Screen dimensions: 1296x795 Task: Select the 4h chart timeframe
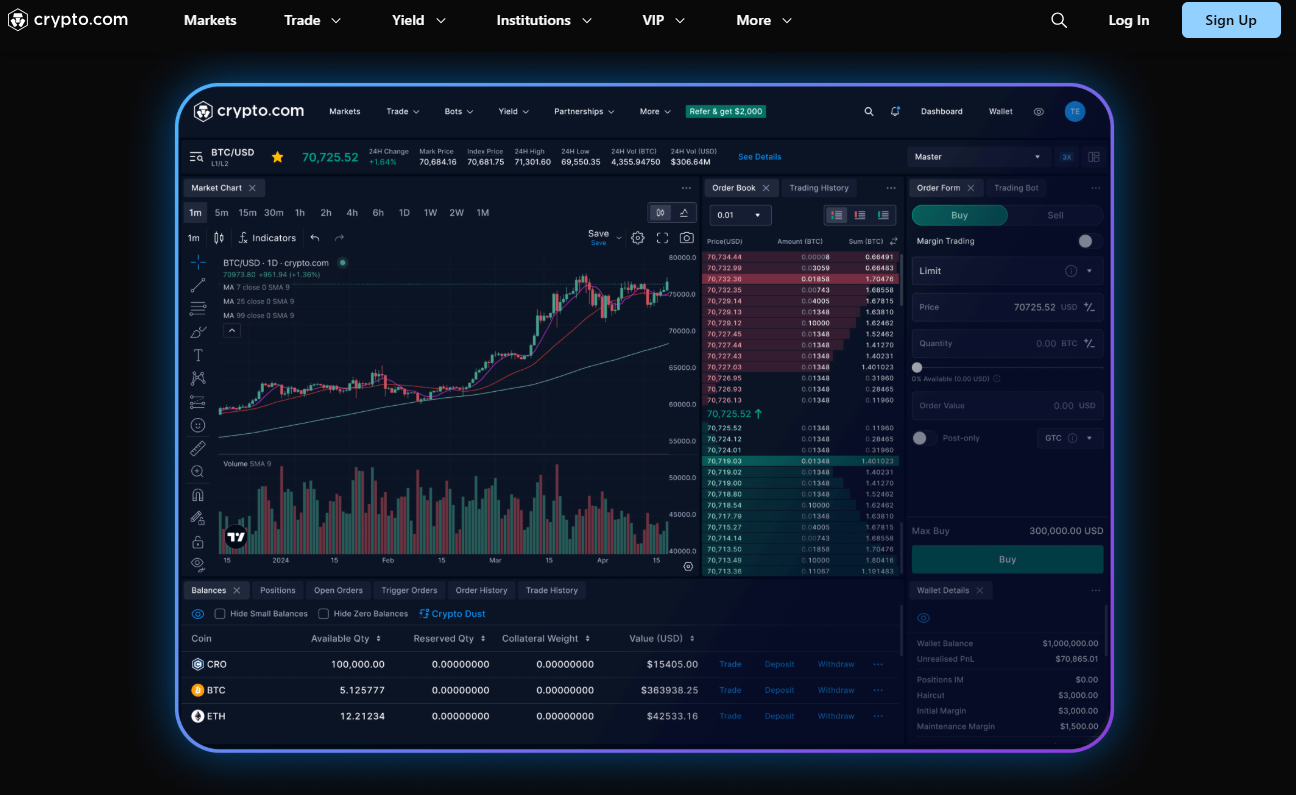352,212
